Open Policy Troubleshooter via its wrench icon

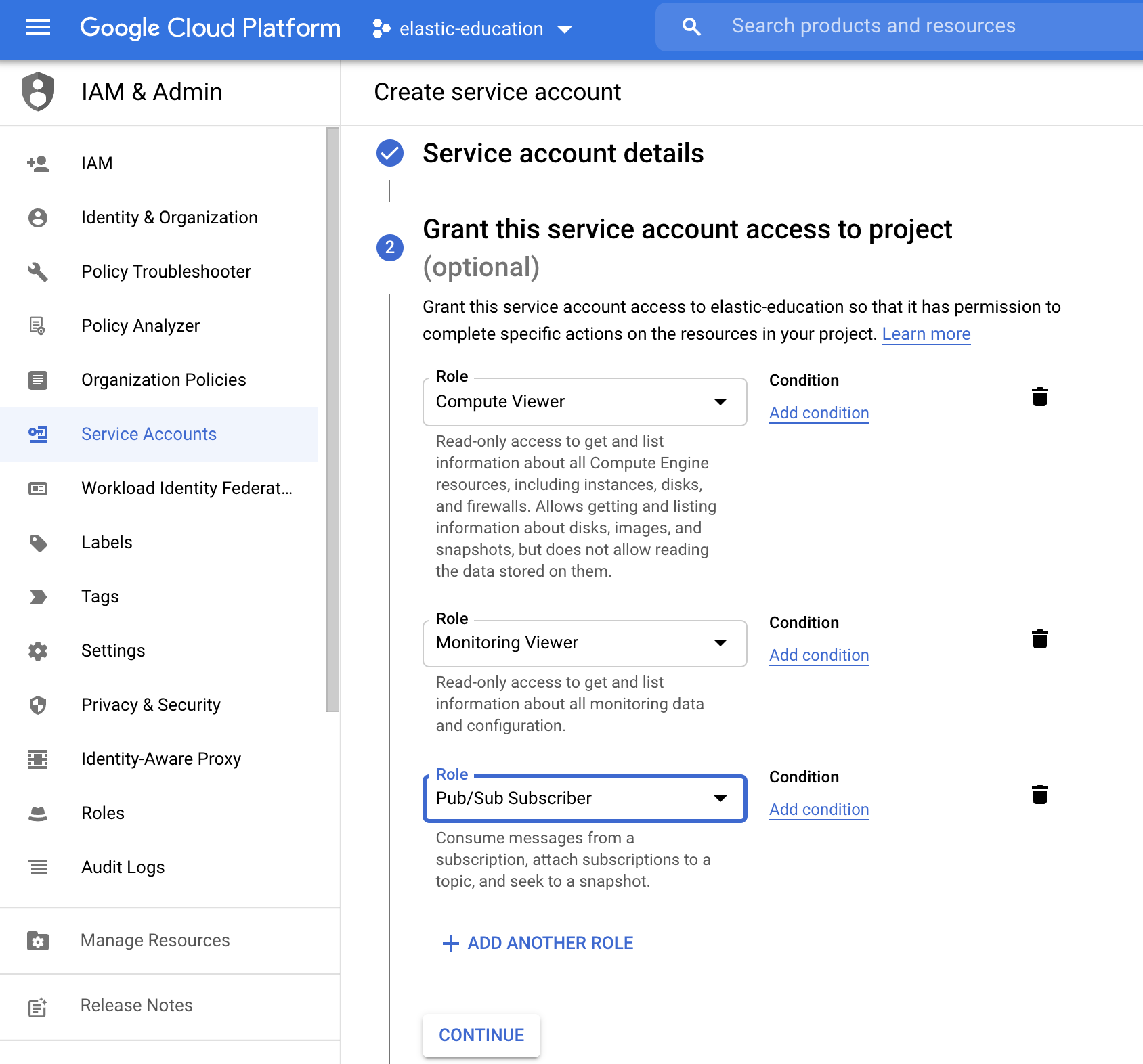coord(37,271)
